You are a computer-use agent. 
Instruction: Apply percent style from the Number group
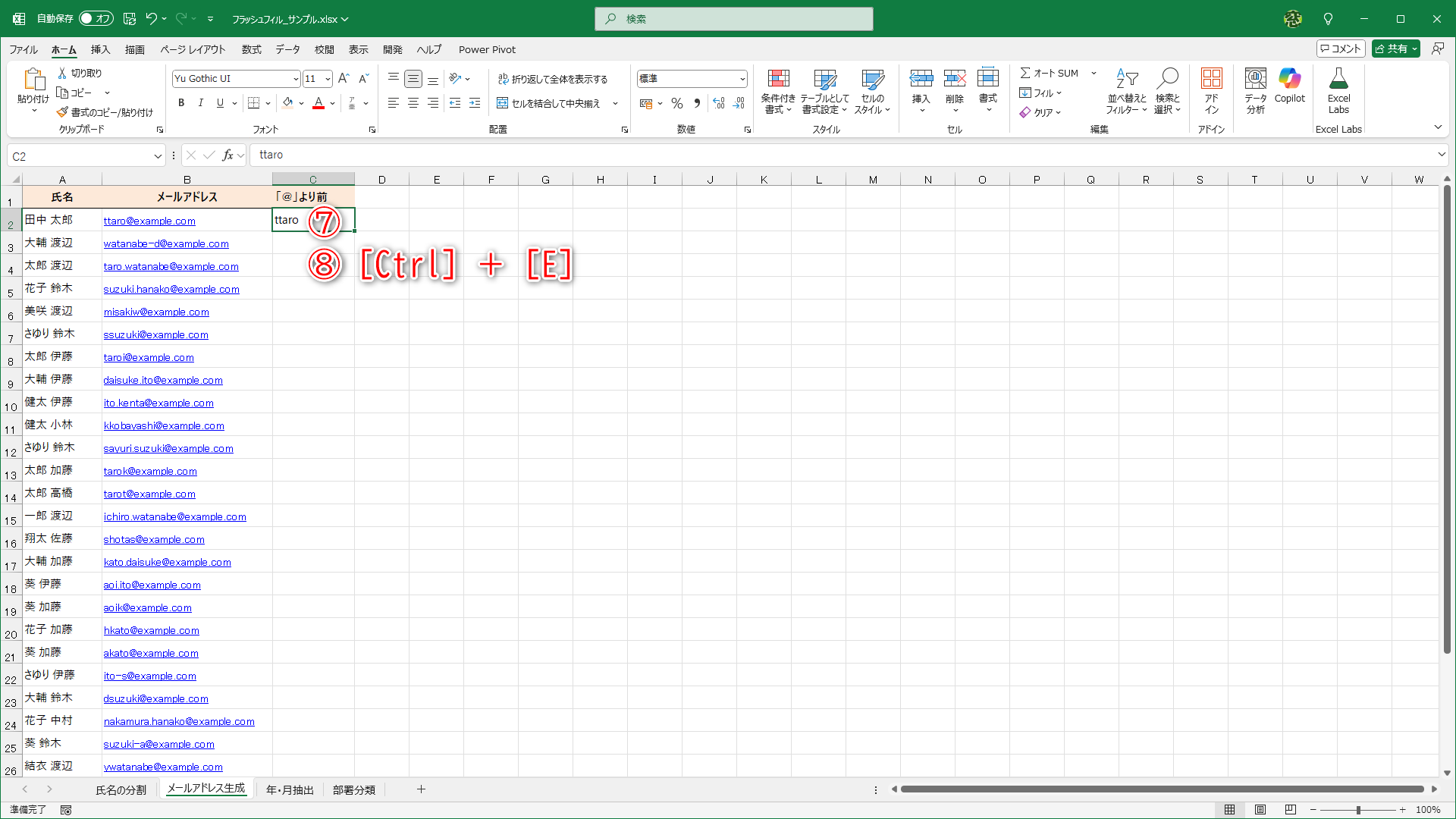[x=677, y=103]
